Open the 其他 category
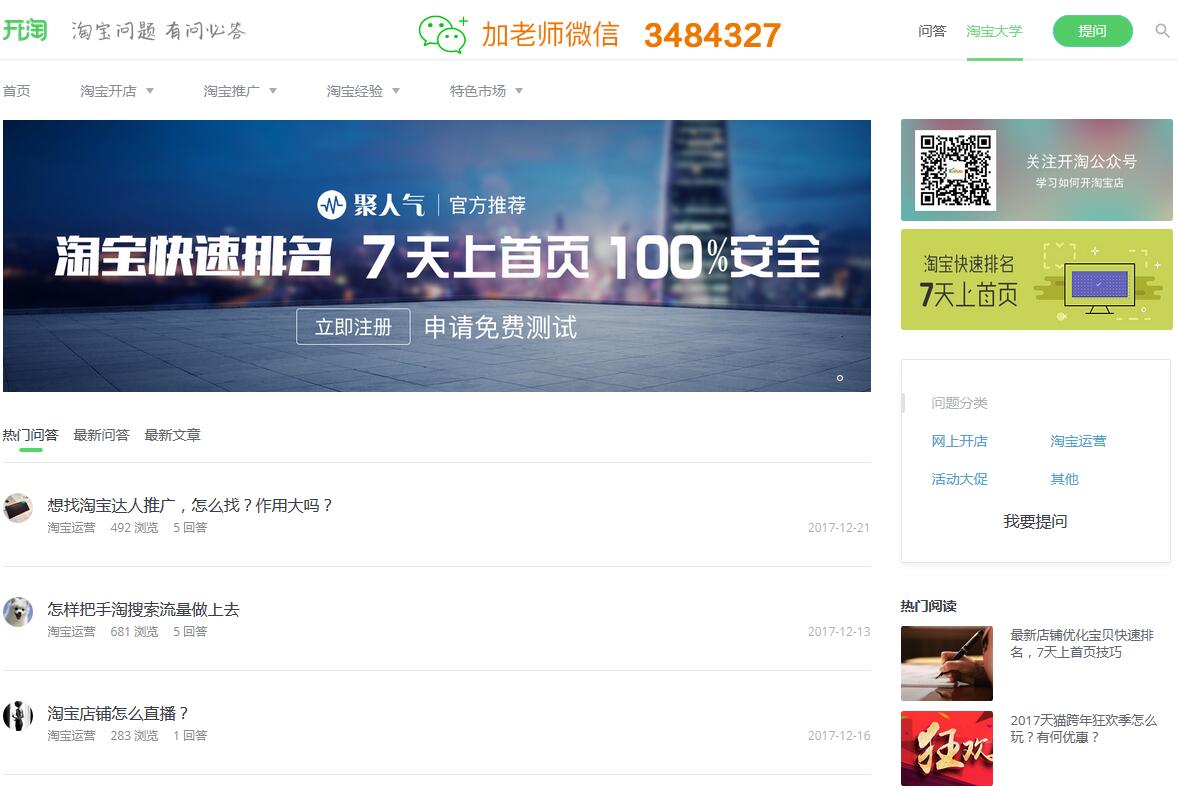This screenshot has width=1177, height=791. pos(1064,479)
